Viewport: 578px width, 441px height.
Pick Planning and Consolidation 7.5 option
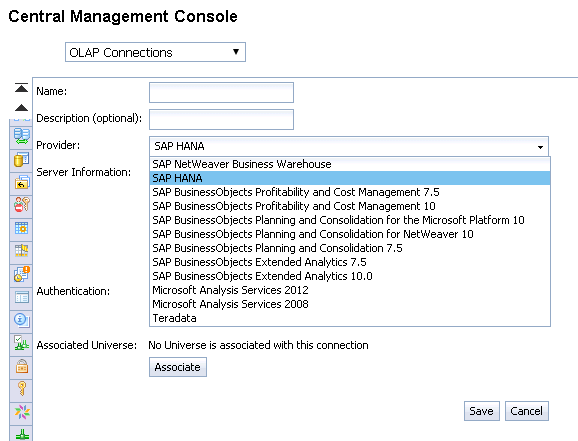click(x=350, y=248)
